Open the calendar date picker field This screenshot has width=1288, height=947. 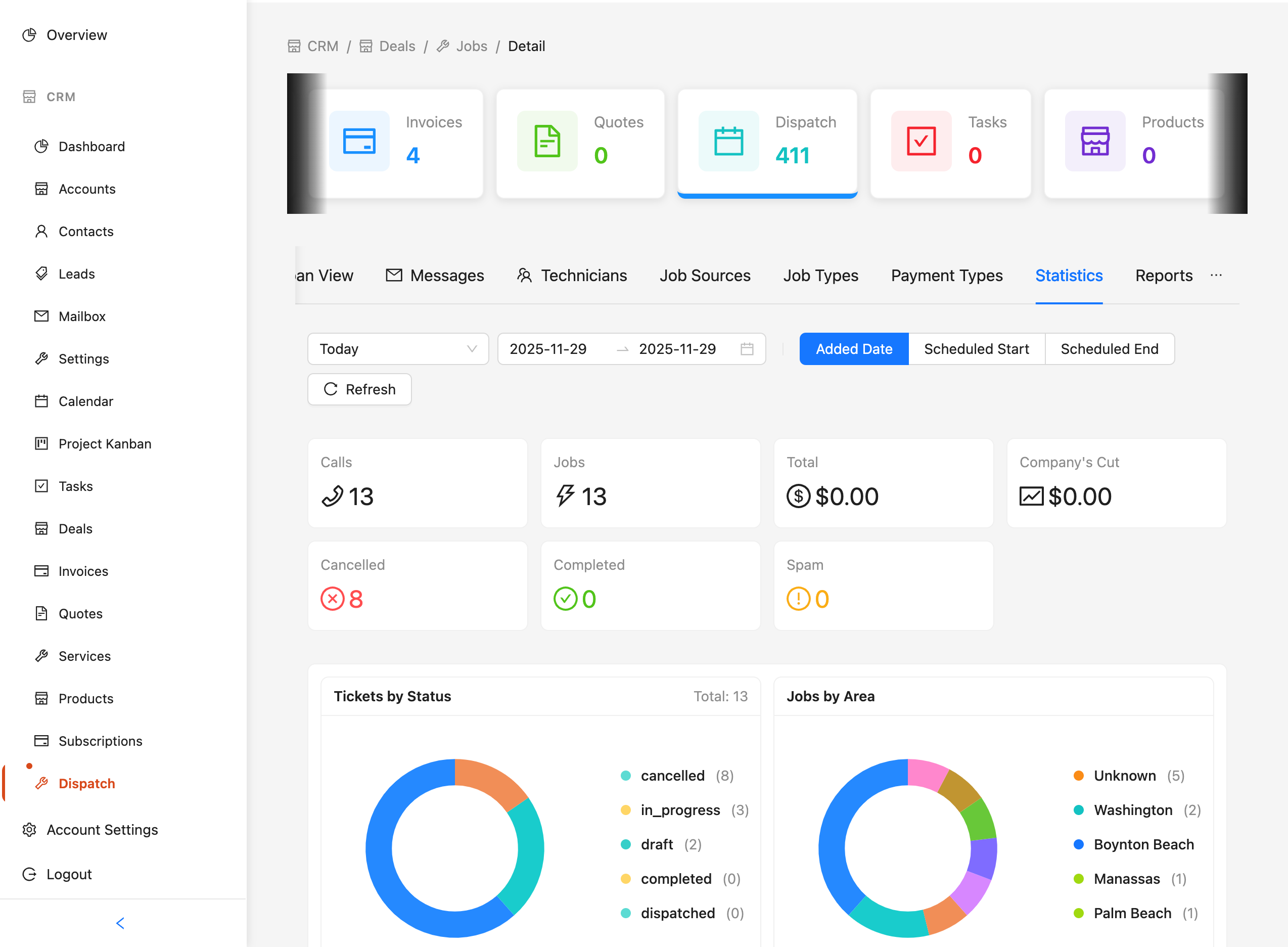pos(747,348)
